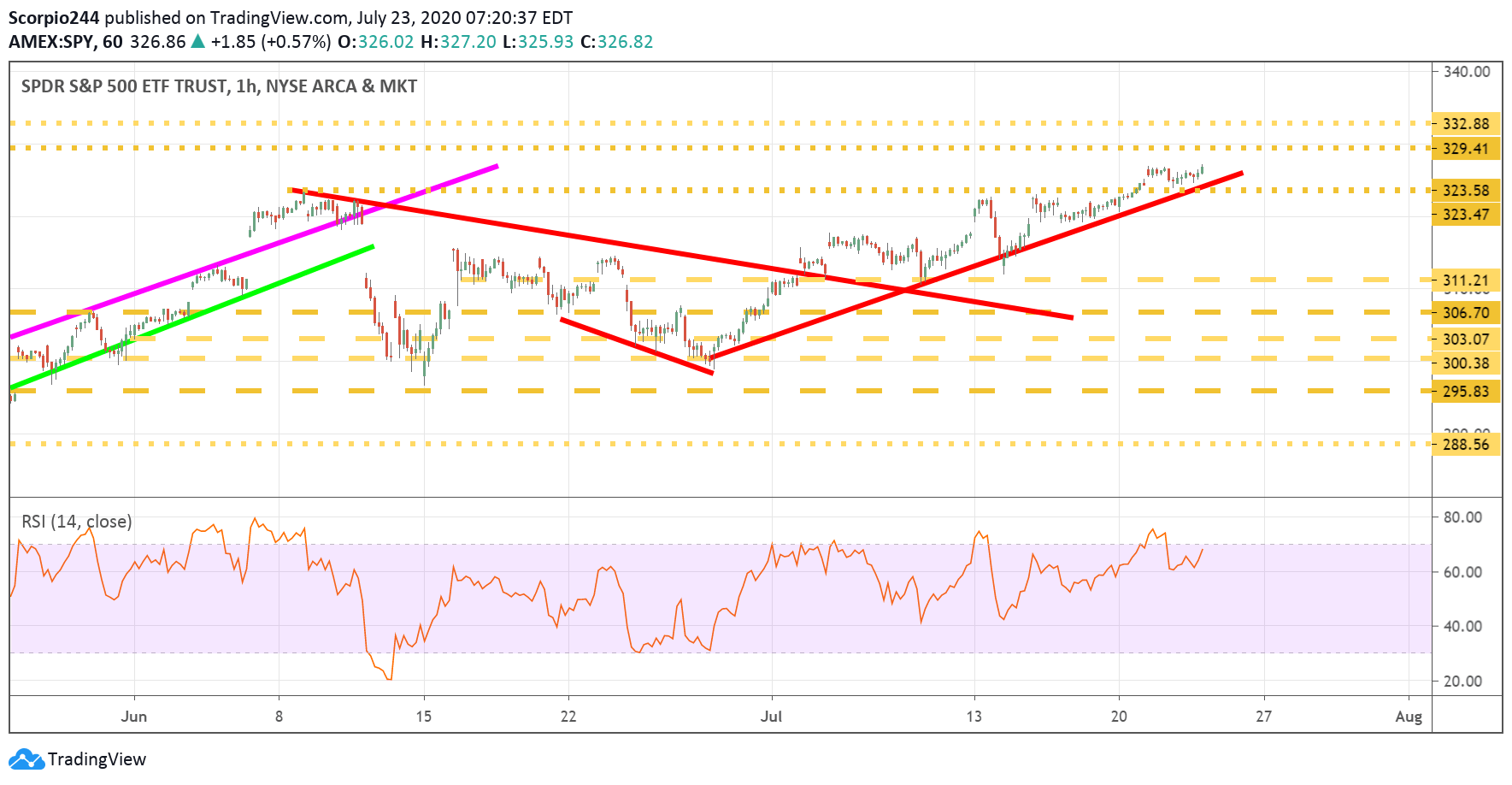Click the 22 date label on time axis
Viewport: 1512px width, 785px height.
(x=568, y=717)
